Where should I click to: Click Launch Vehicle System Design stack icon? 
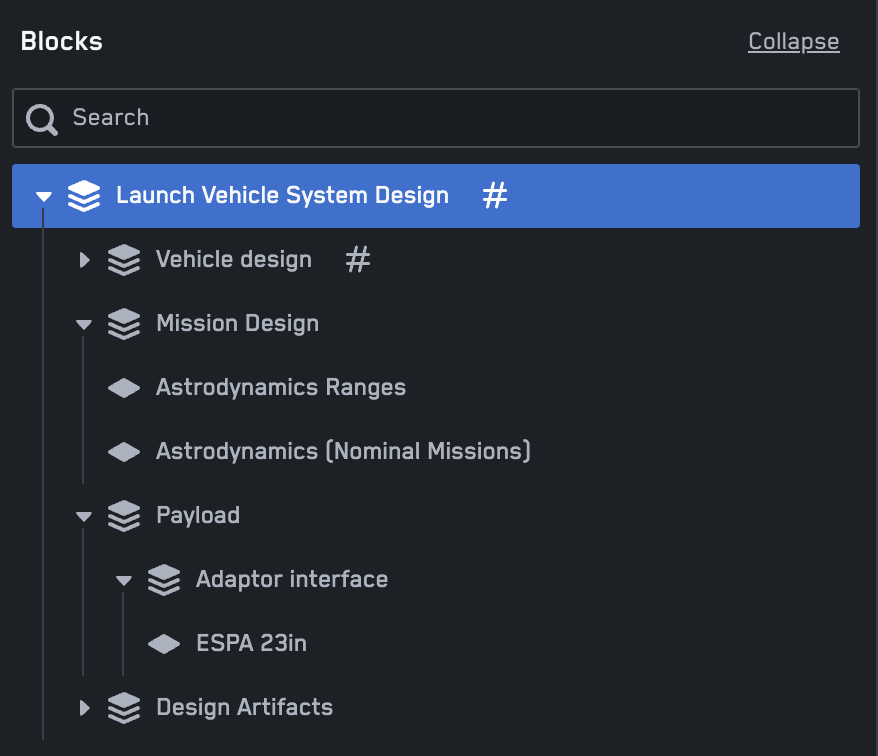(x=84, y=196)
